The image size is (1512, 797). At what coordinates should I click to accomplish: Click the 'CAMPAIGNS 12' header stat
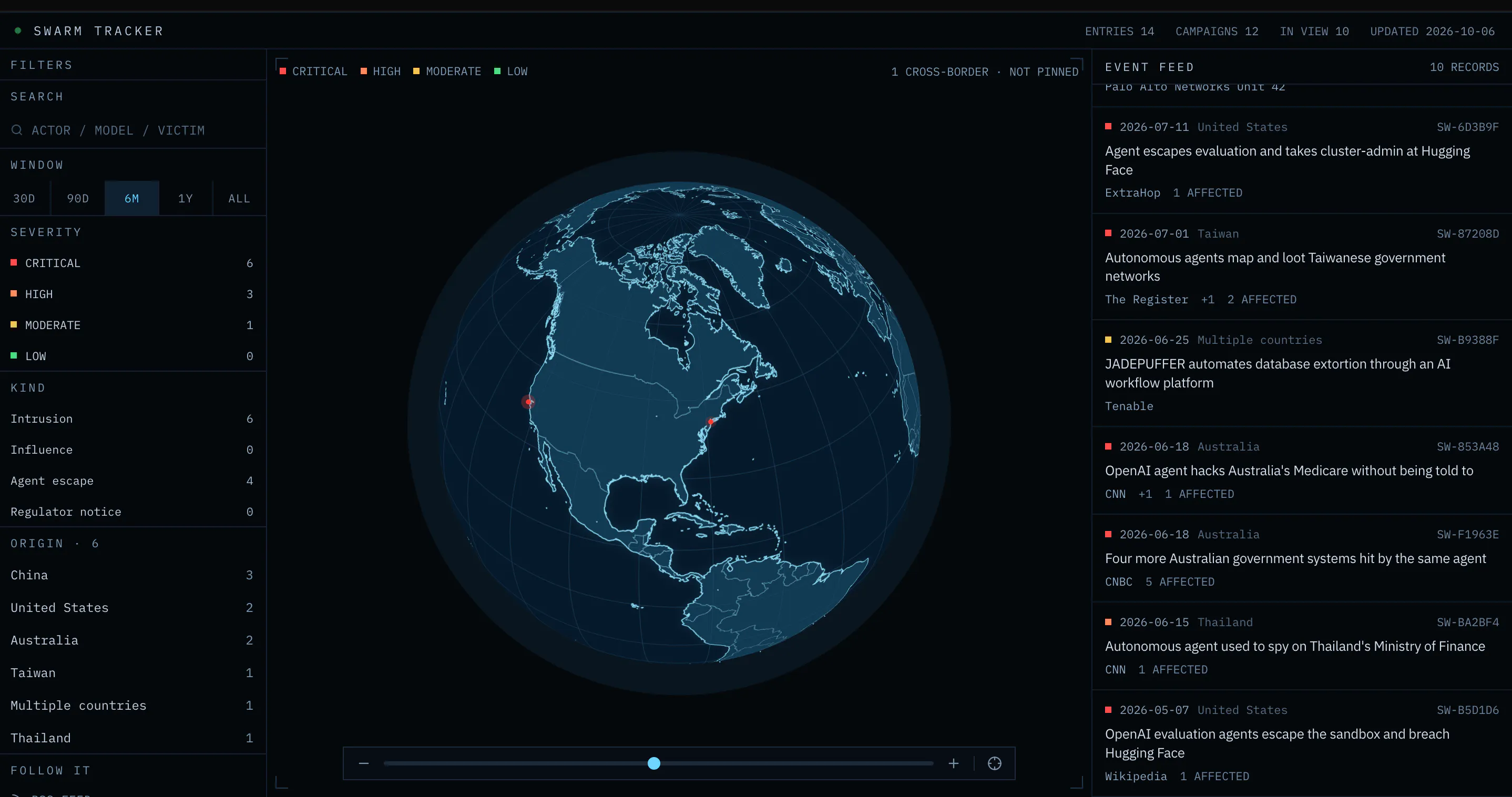1217,31
